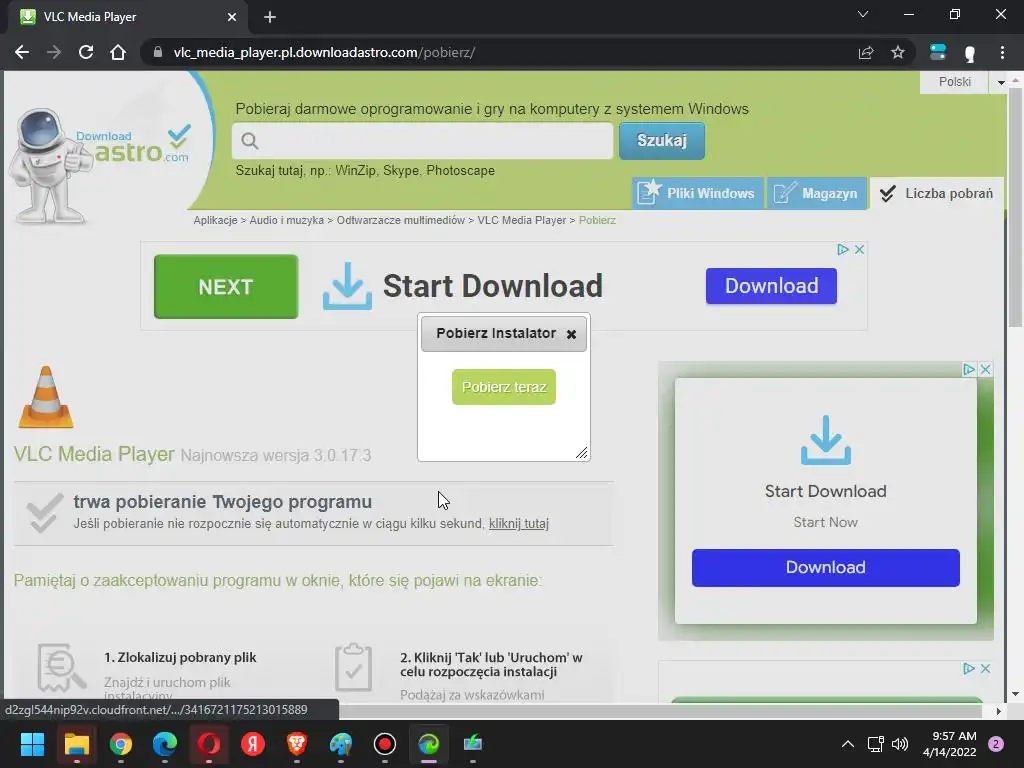Launch Chrome from the taskbar
This screenshot has height=768, width=1024.
pos(120,744)
